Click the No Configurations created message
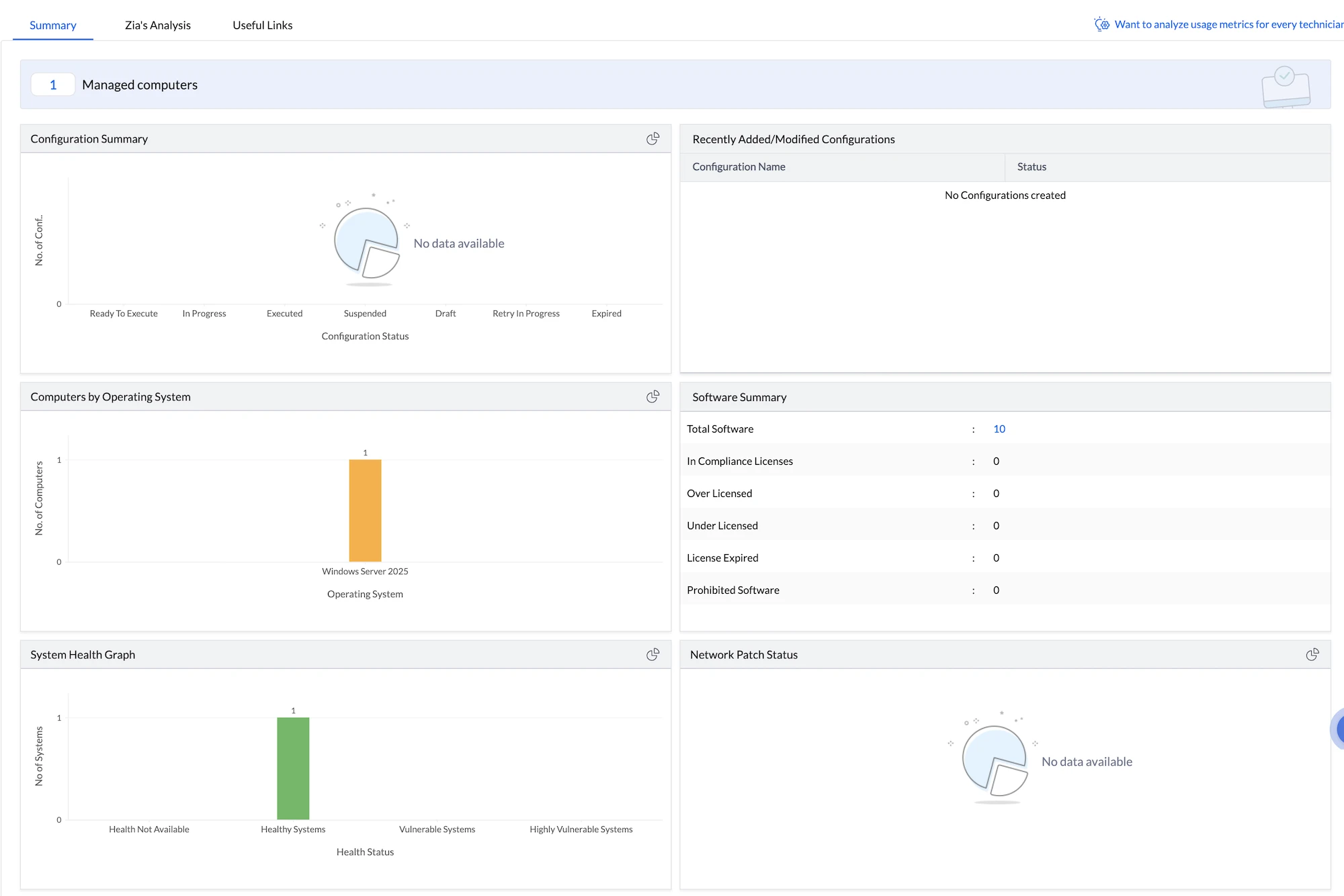Viewport: 1344px width, 896px height. click(1005, 195)
